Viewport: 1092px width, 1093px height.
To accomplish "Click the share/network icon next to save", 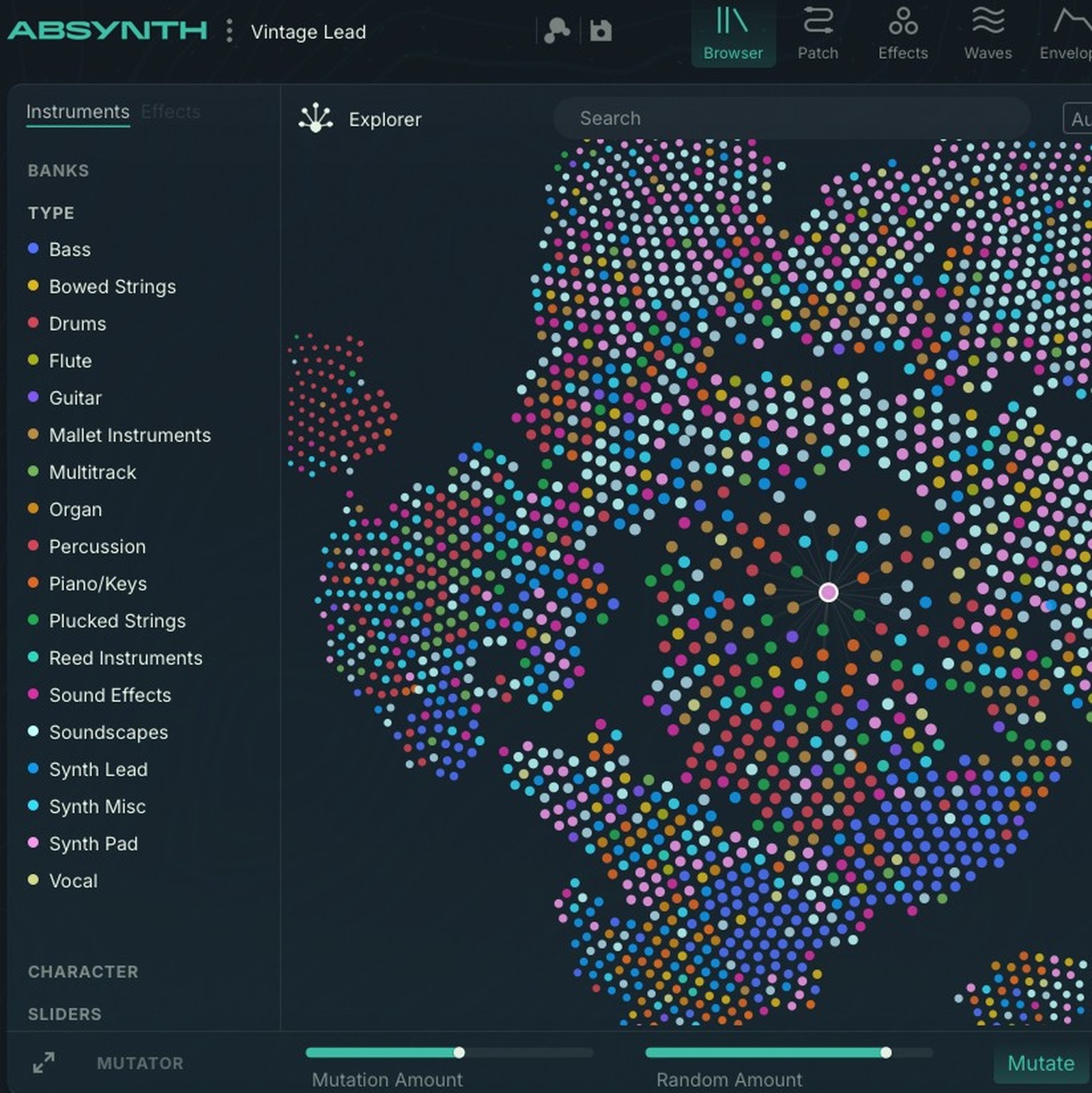I will [558, 30].
